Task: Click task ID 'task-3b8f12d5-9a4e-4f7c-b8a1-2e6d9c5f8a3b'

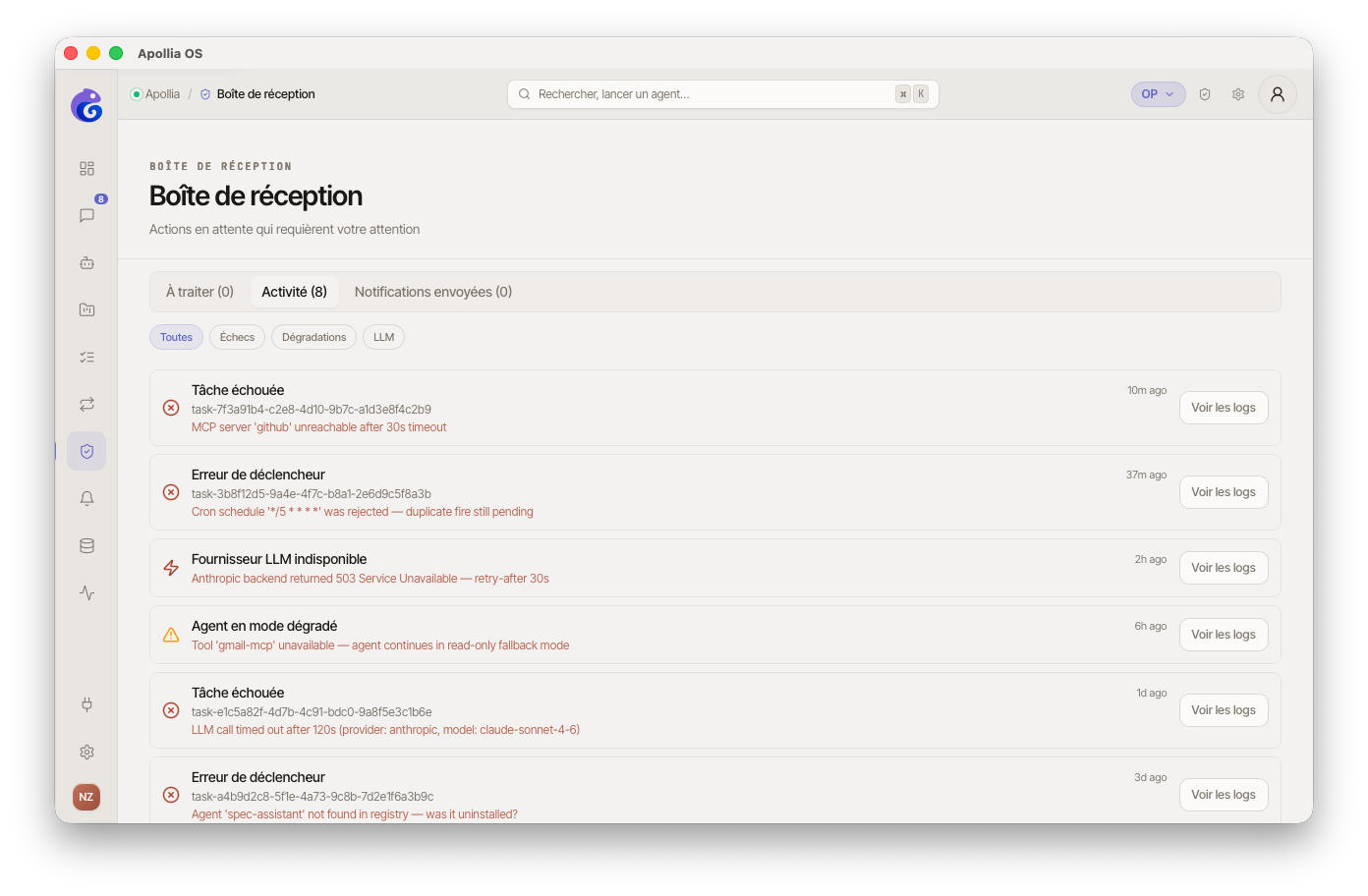Action: click(312, 494)
